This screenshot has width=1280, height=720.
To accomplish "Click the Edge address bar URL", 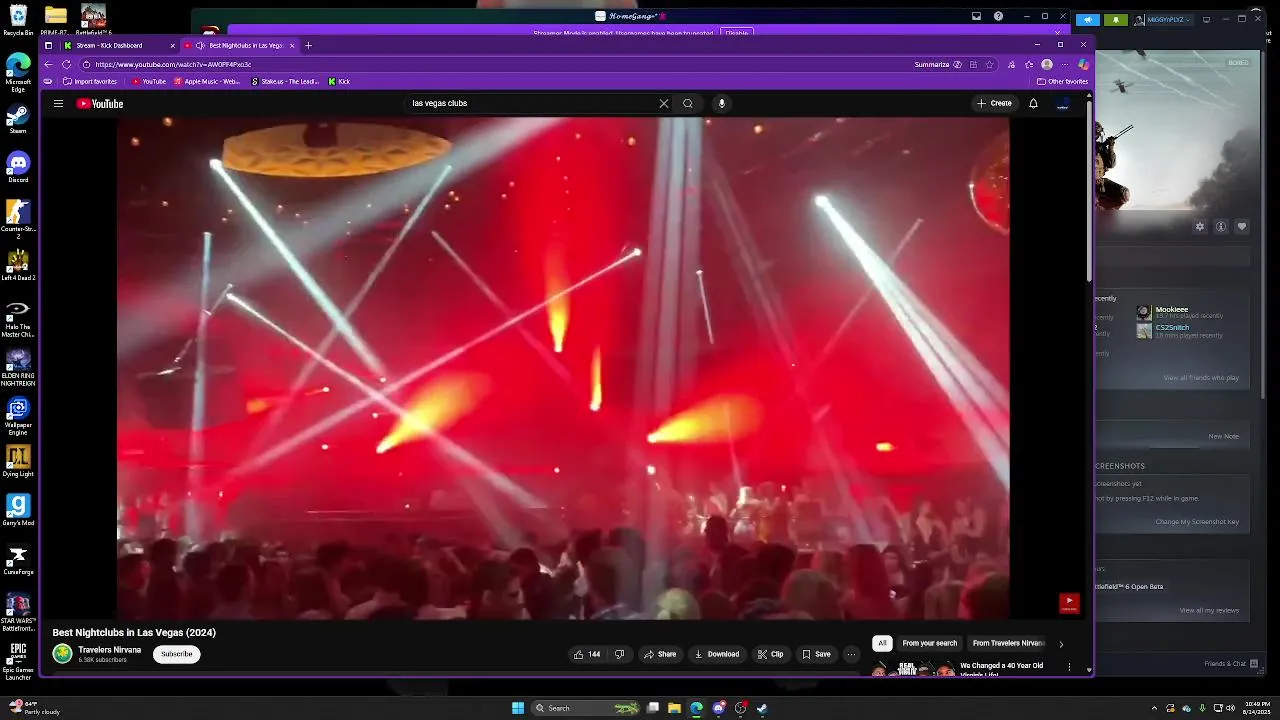I will 173,64.
